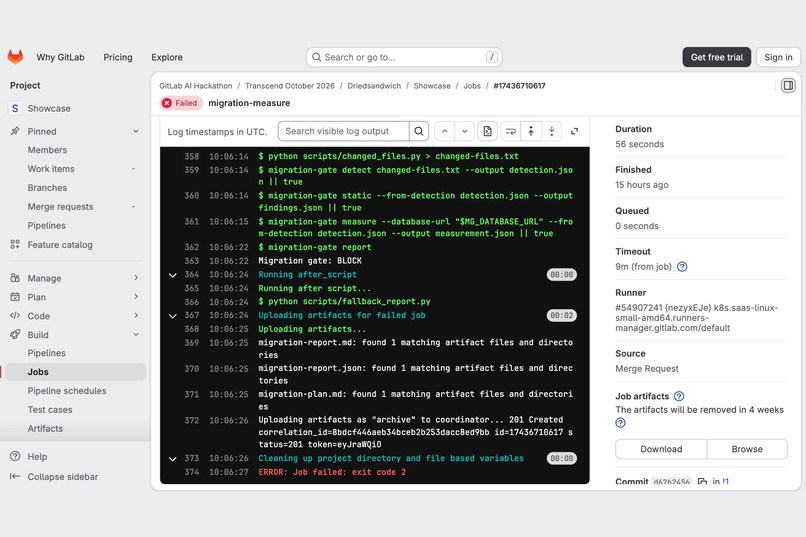Click help icon below artifacts removal text
This screenshot has height=537, width=806.
coord(620,423)
